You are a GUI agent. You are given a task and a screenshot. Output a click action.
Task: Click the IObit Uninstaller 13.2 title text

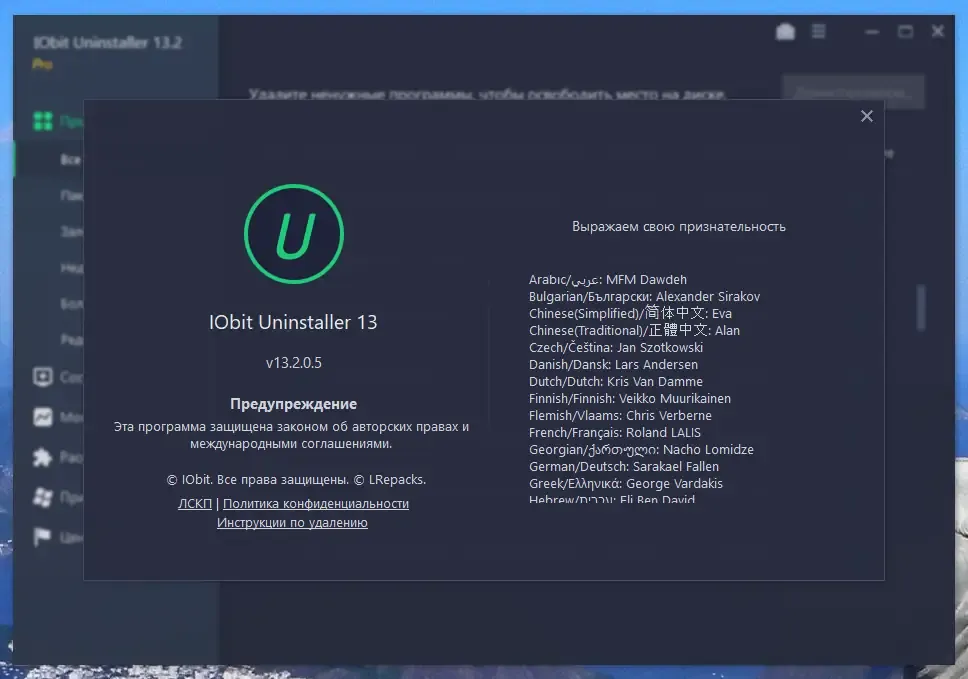tap(107, 43)
